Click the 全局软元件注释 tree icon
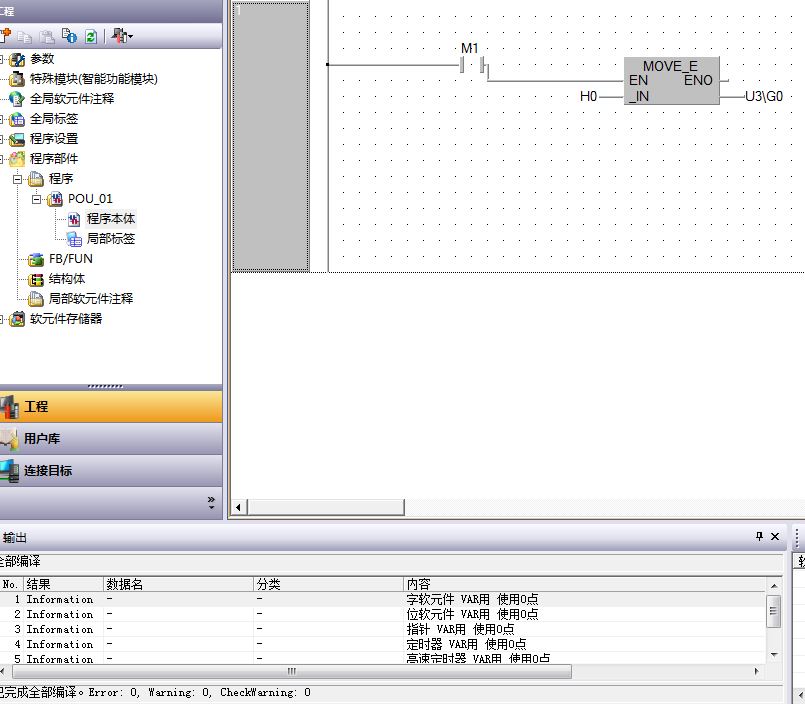805x704 pixels. pyautogui.click(x=17, y=99)
